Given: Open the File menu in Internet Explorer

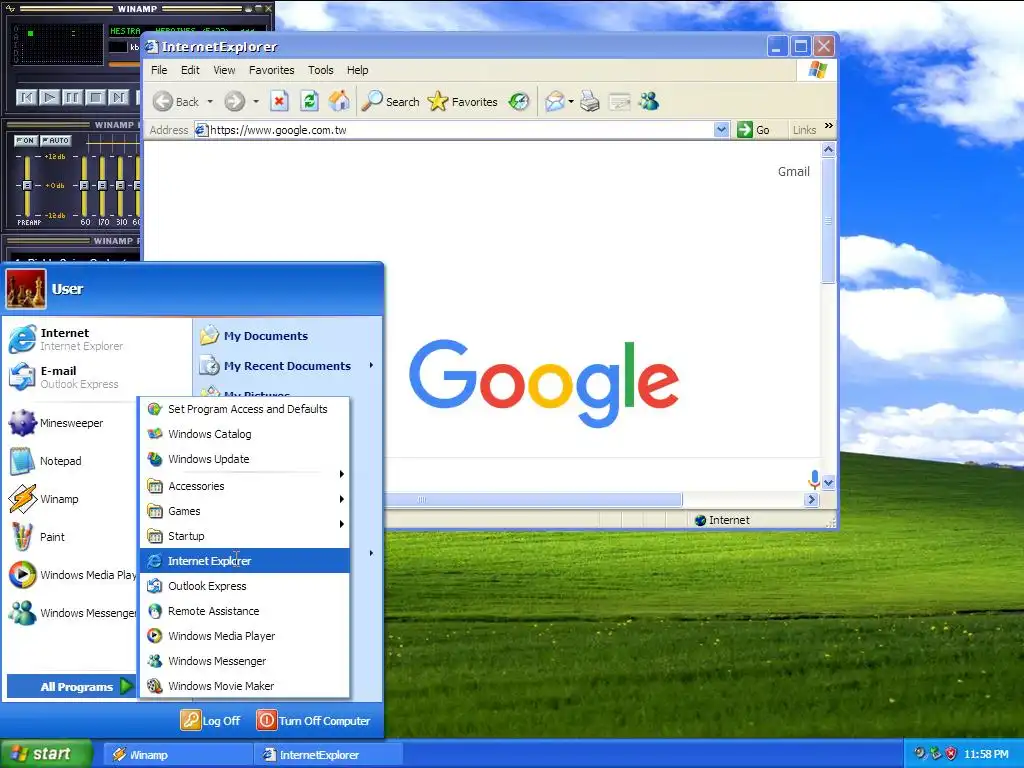Looking at the screenshot, I should point(159,70).
